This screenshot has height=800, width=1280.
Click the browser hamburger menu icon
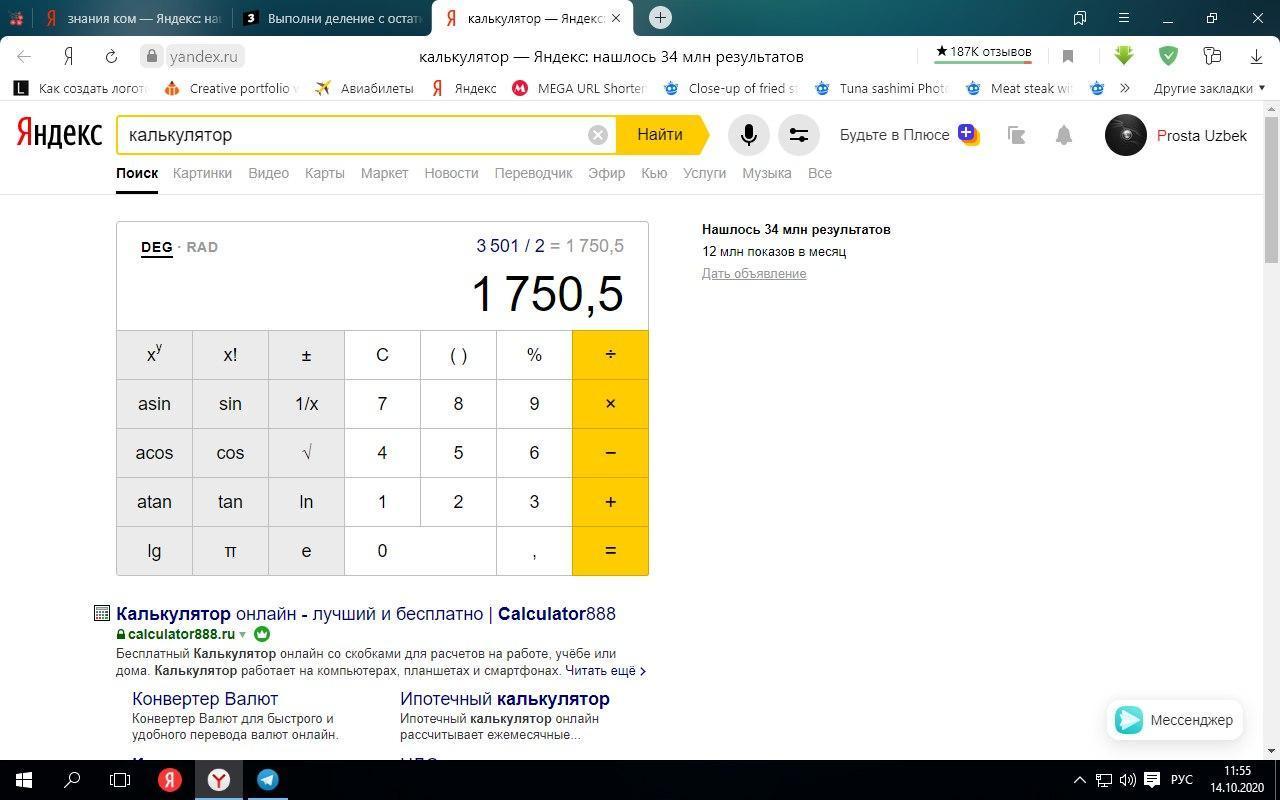pos(1124,18)
